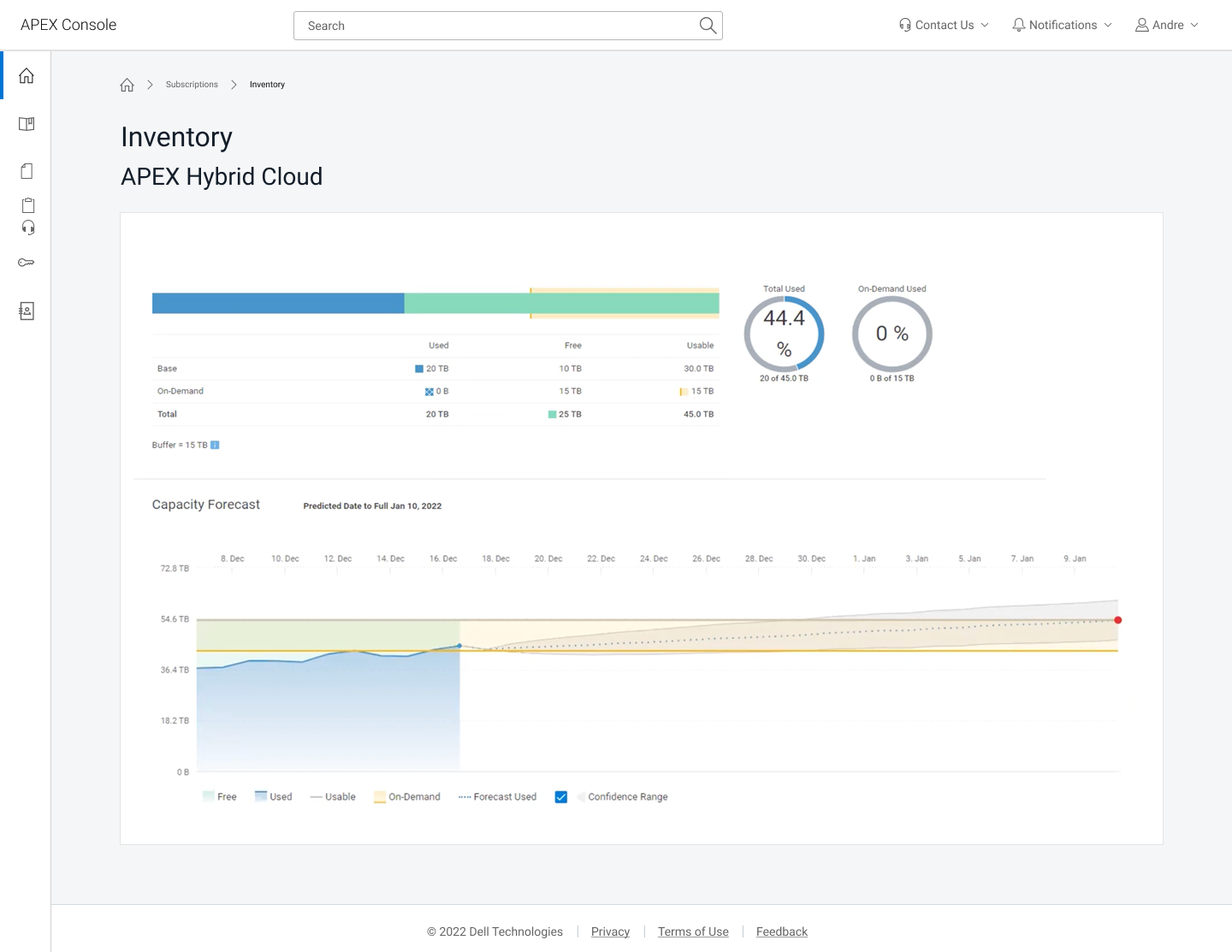Uncheck the Confidence Range checkbox
This screenshot has width=1232, height=952.
[561, 797]
